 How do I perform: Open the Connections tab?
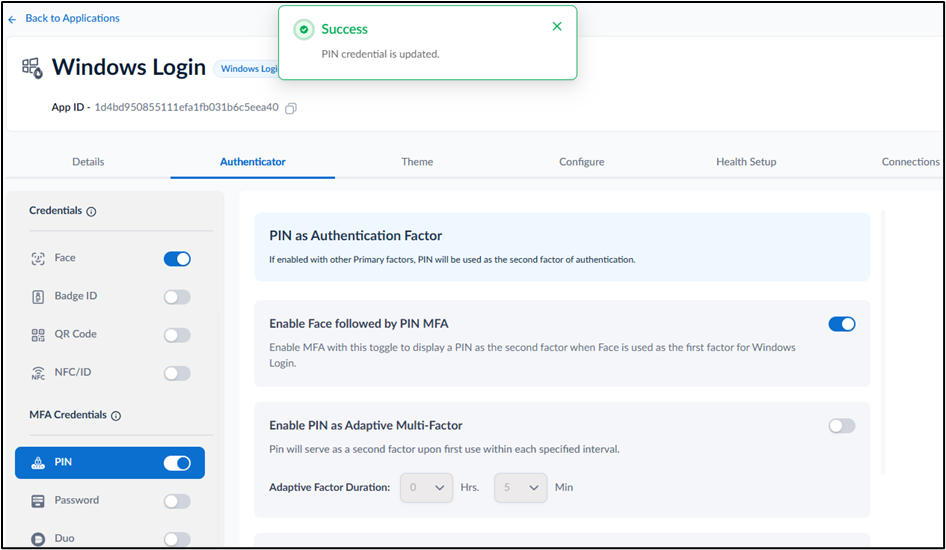910,162
